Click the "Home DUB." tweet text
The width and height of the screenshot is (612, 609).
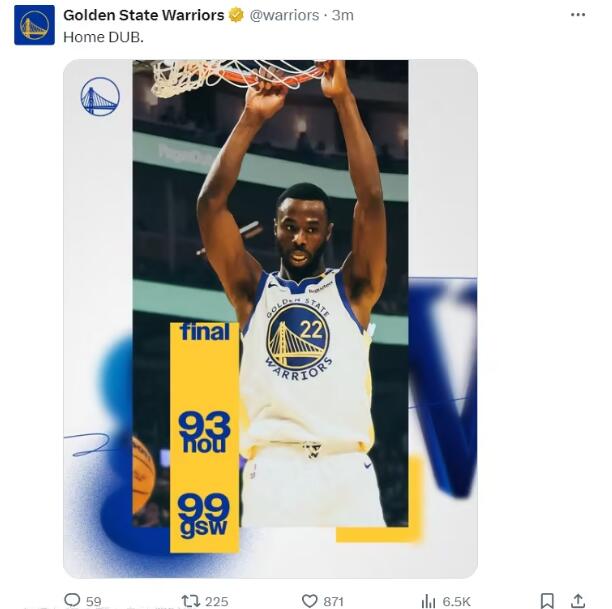(x=103, y=37)
